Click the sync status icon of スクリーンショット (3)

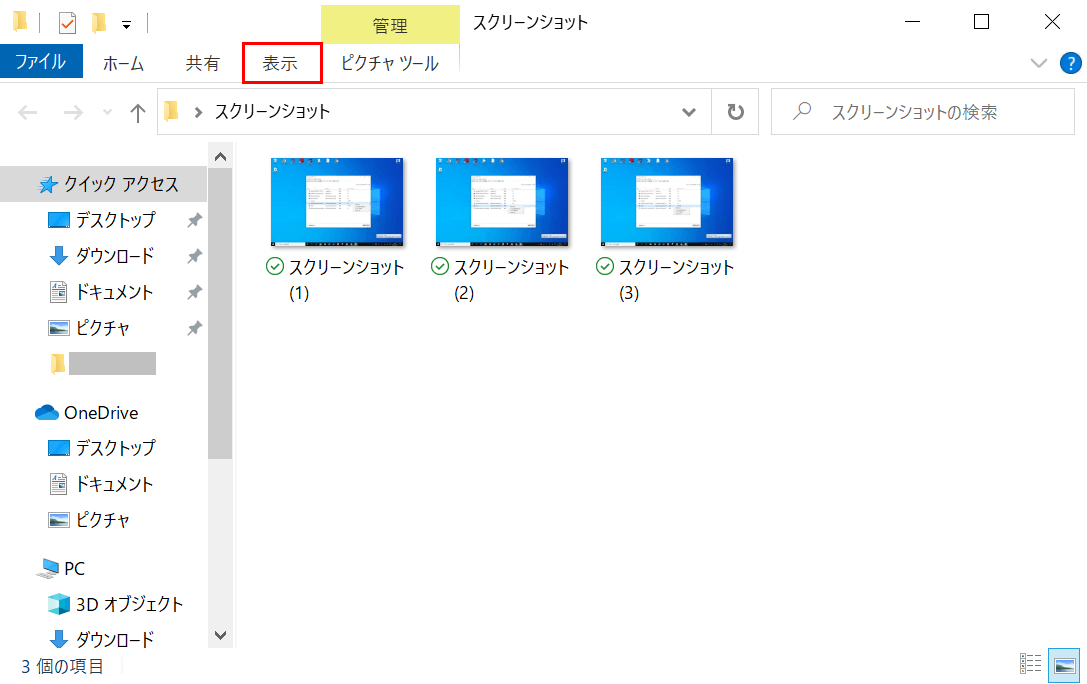click(605, 266)
